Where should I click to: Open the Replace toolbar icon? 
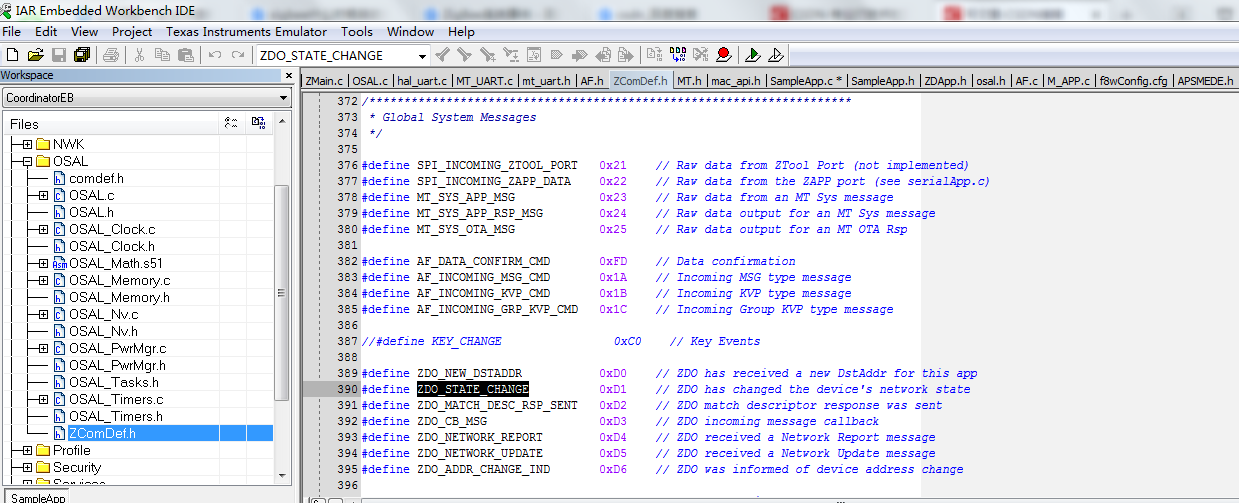(x=511, y=55)
